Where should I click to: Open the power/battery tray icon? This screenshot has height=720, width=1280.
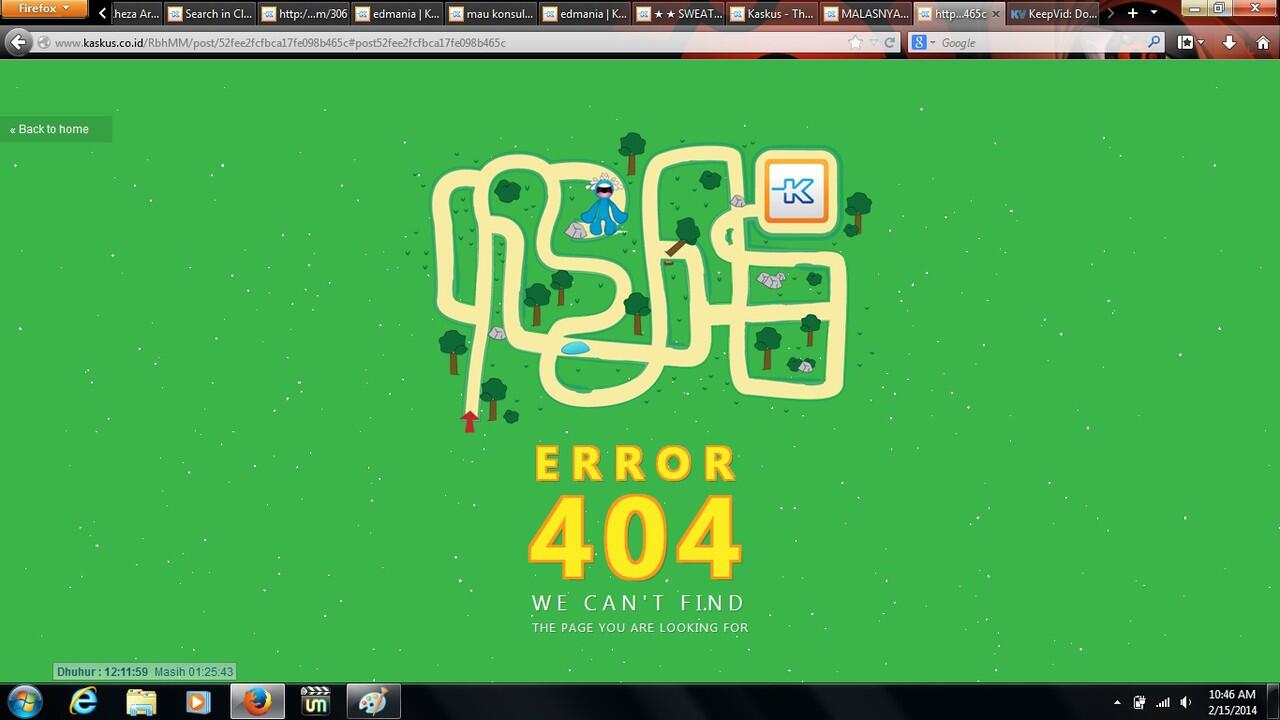click(1139, 702)
